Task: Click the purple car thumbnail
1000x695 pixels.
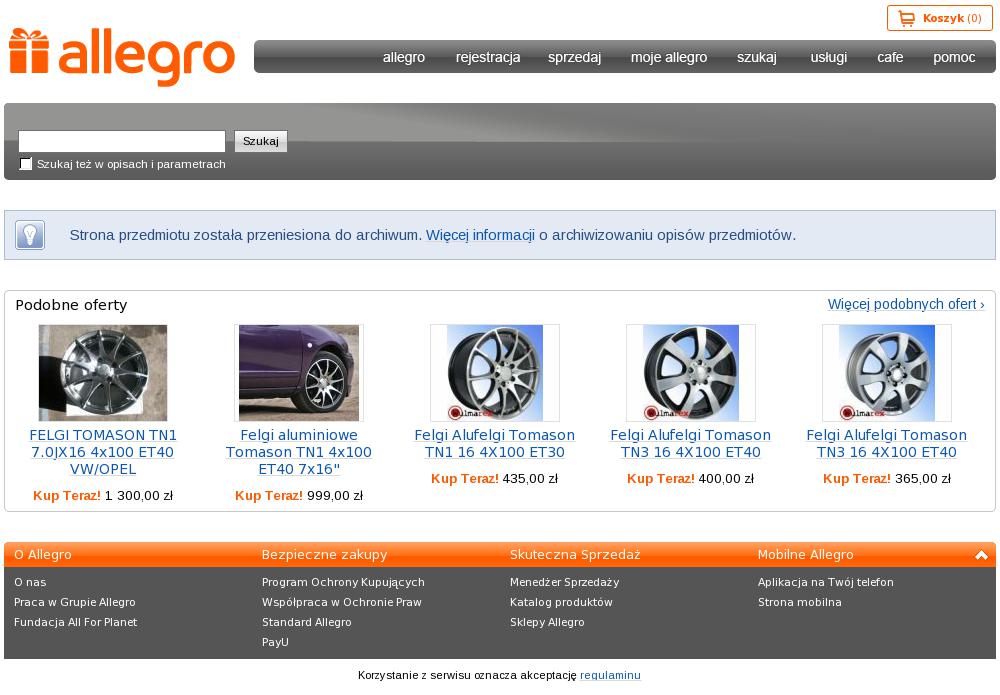Action: pos(298,373)
